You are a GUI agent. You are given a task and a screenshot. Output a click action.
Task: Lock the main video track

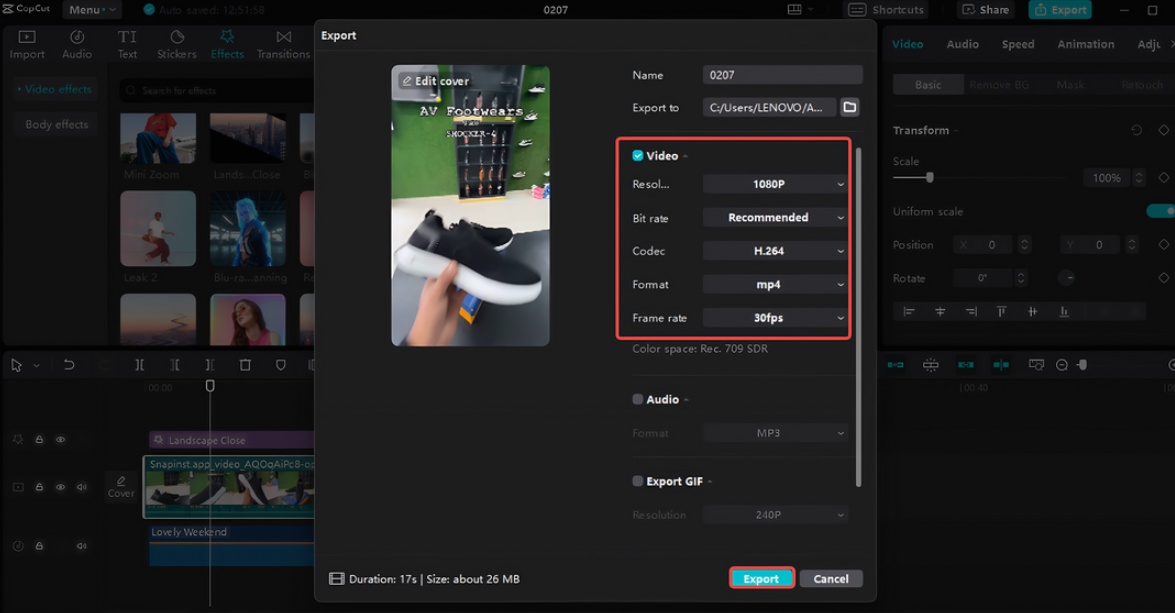tap(39, 487)
